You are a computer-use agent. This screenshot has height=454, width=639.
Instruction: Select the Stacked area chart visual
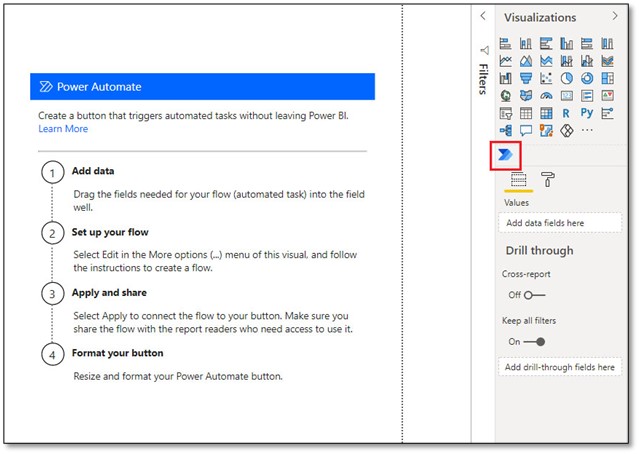(546, 61)
